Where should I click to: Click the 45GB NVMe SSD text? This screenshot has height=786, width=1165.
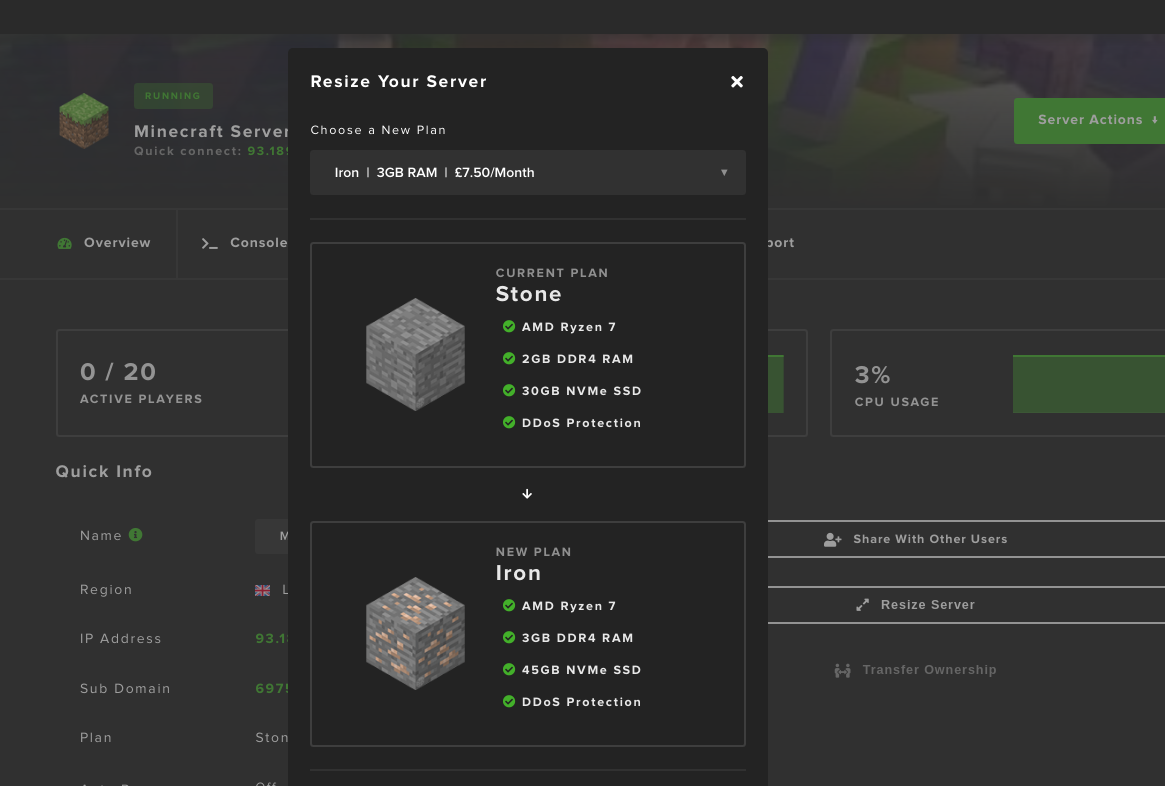[581, 670]
